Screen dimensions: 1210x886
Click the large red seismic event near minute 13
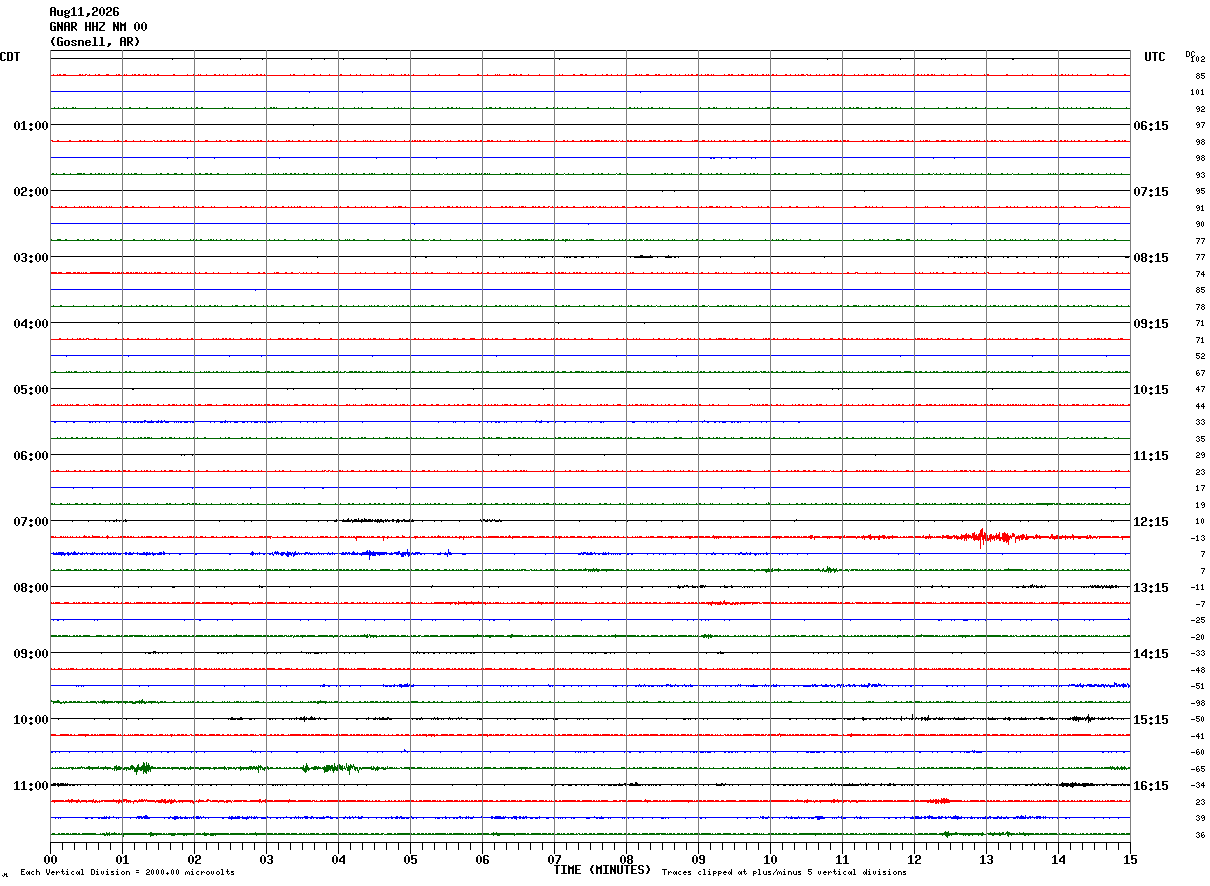pyautogui.click(x=983, y=537)
